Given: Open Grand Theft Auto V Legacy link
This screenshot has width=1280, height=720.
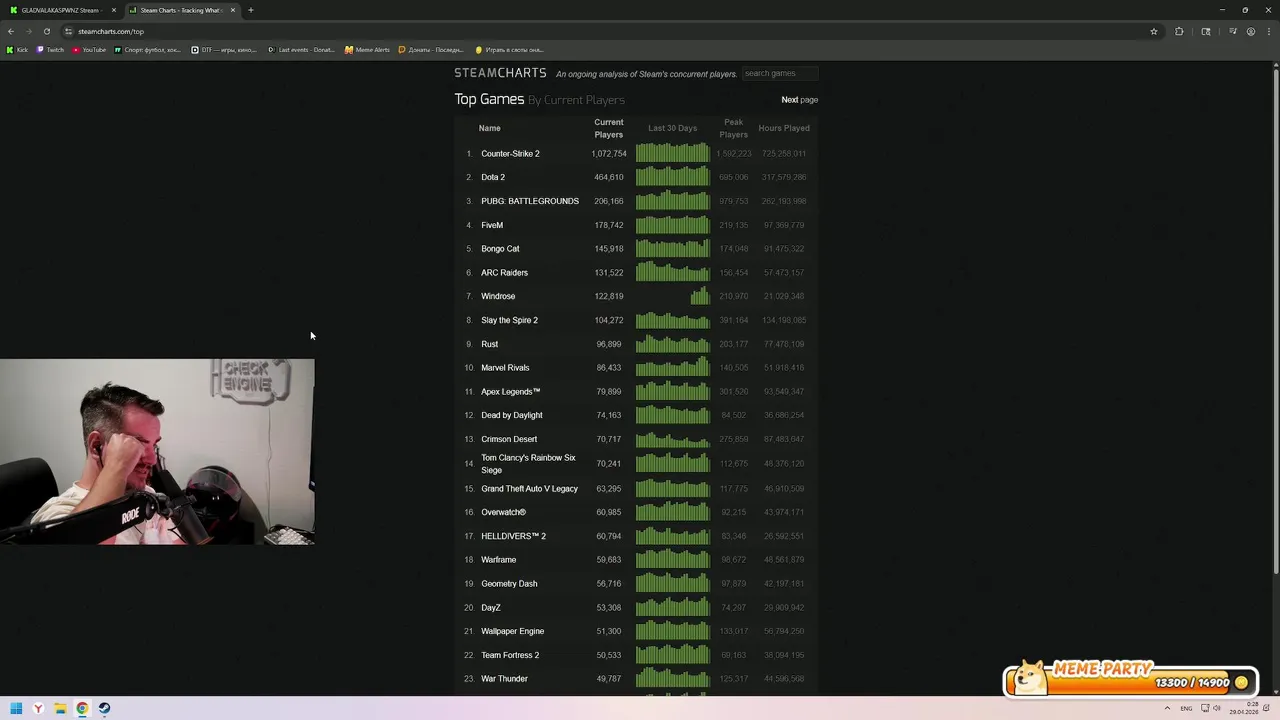Looking at the screenshot, I should point(529,489).
